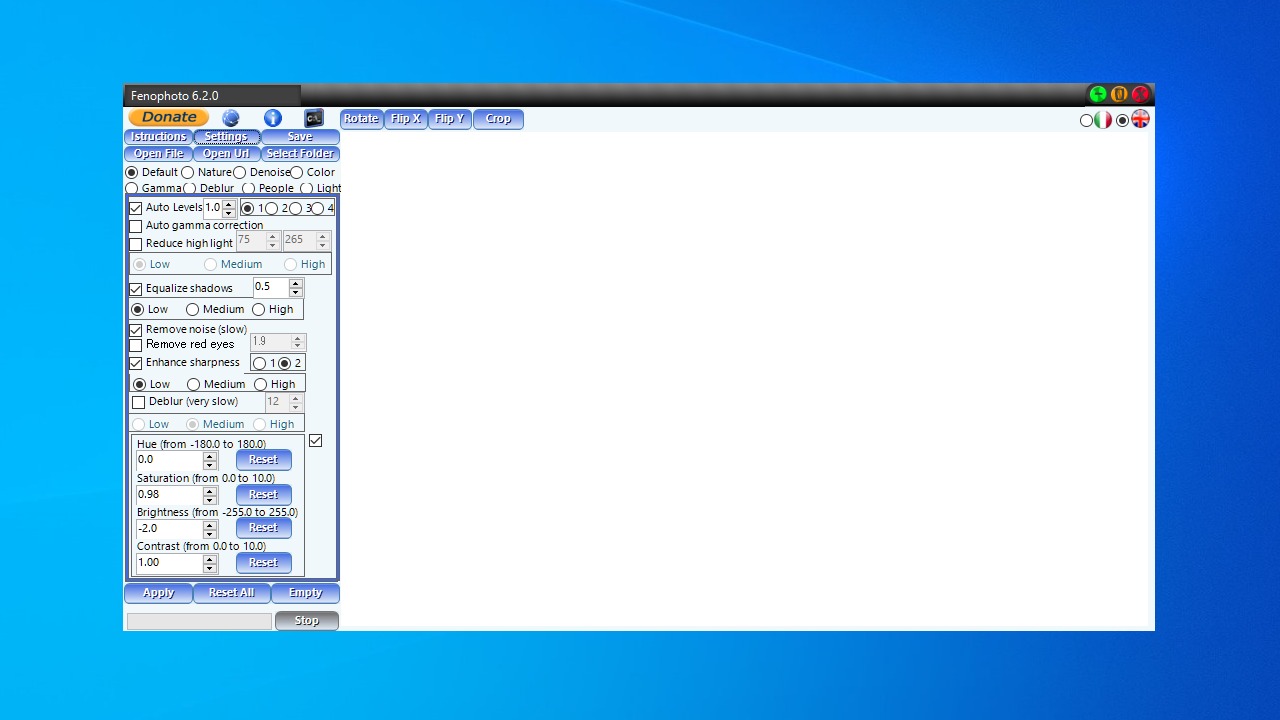Click the Flip Y toolbar button
1280x720 pixels.
[450, 119]
